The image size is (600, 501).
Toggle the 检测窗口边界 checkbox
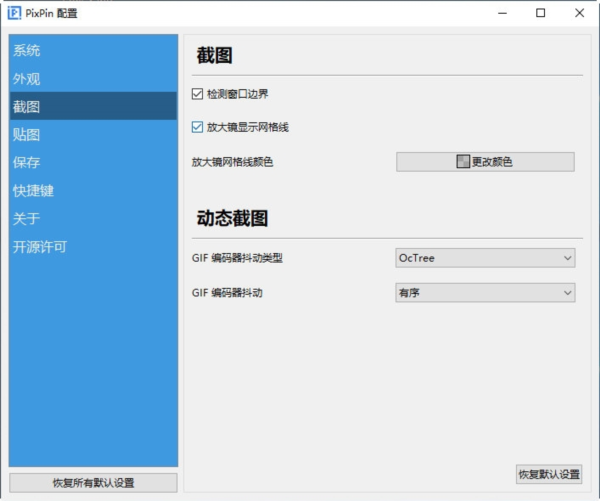click(197, 94)
